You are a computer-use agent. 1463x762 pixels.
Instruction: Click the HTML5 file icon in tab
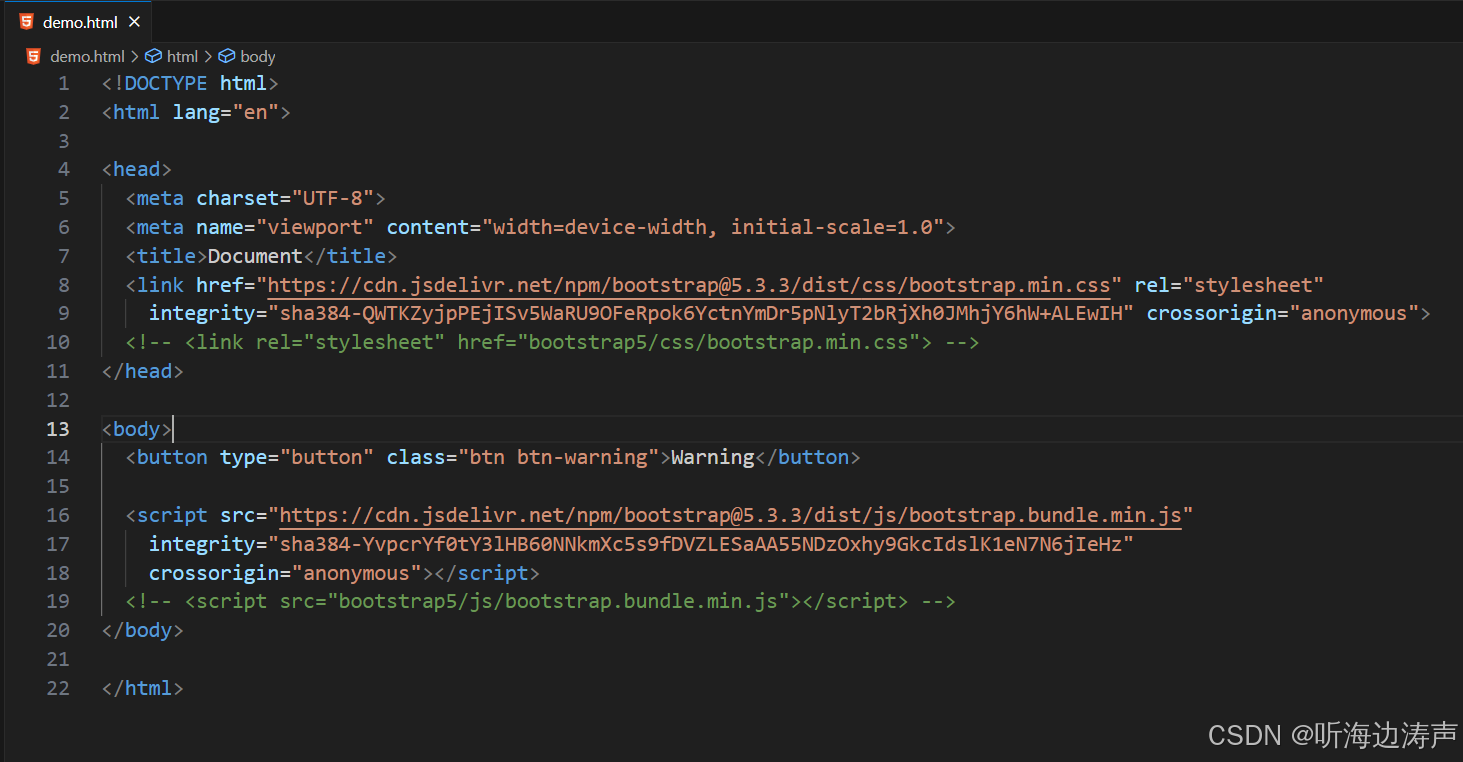(26, 22)
